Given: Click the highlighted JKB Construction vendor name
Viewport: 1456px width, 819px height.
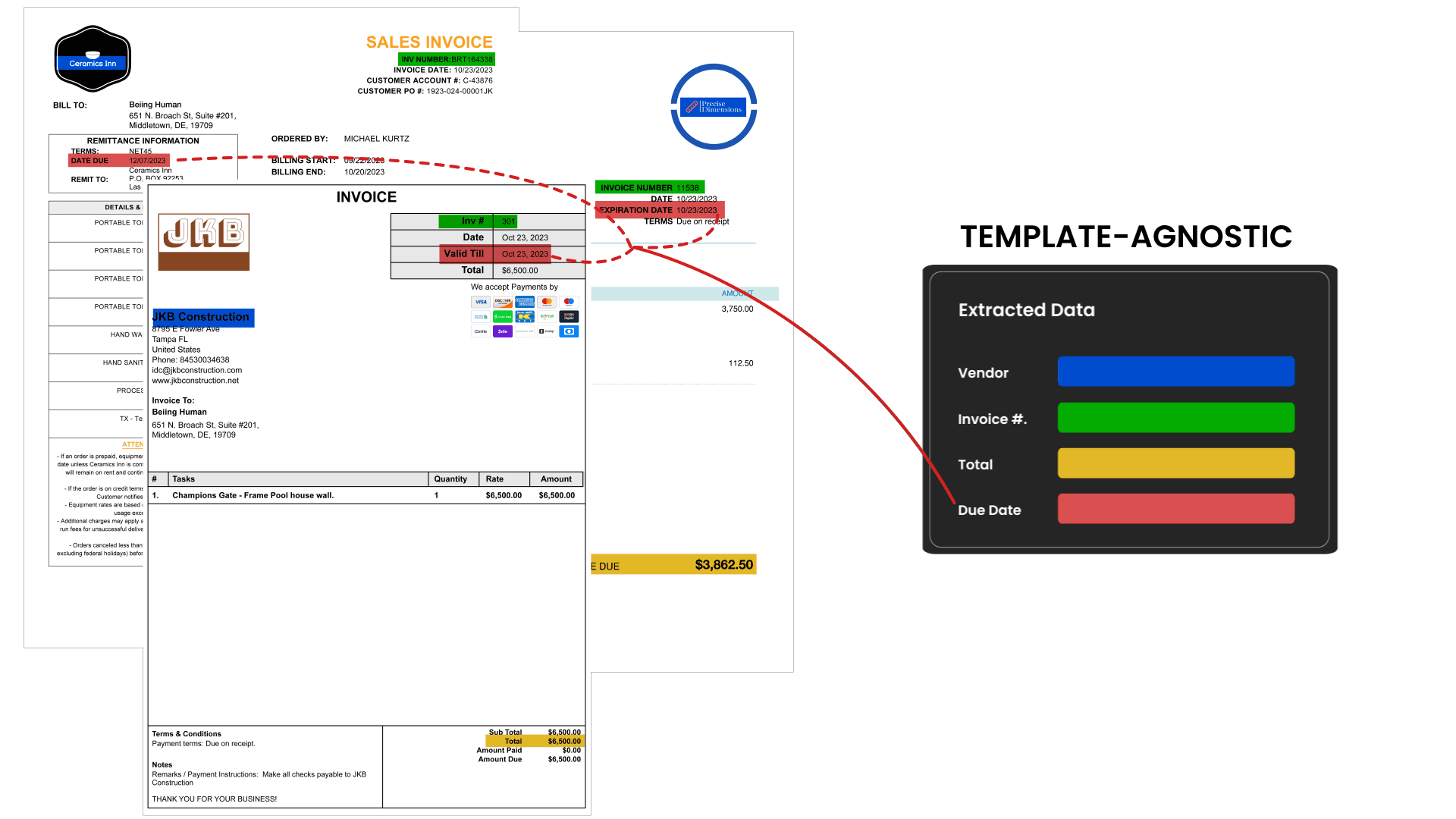Looking at the screenshot, I should pyautogui.click(x=203, y=317).
